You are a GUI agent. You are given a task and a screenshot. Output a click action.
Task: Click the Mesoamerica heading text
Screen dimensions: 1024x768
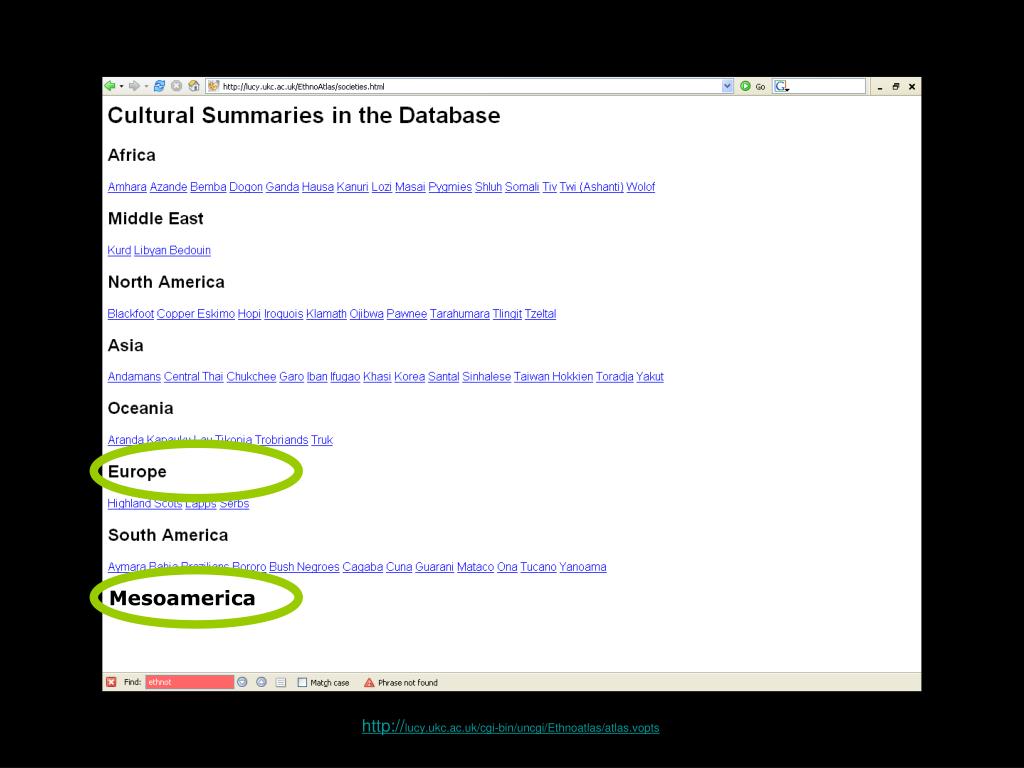[x=182, y=598]
